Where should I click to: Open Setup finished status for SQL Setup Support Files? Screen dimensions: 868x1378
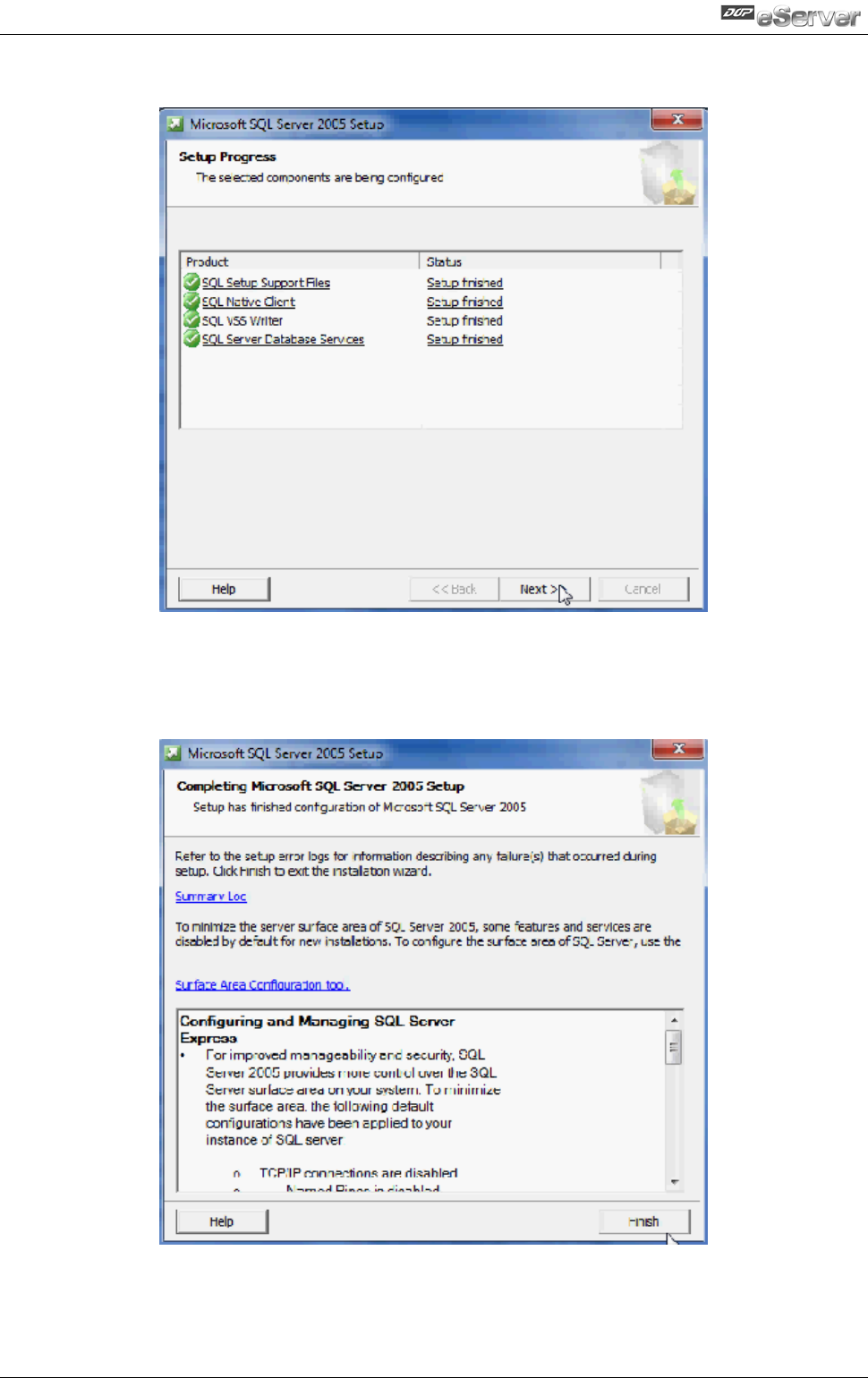pos(464,283)
